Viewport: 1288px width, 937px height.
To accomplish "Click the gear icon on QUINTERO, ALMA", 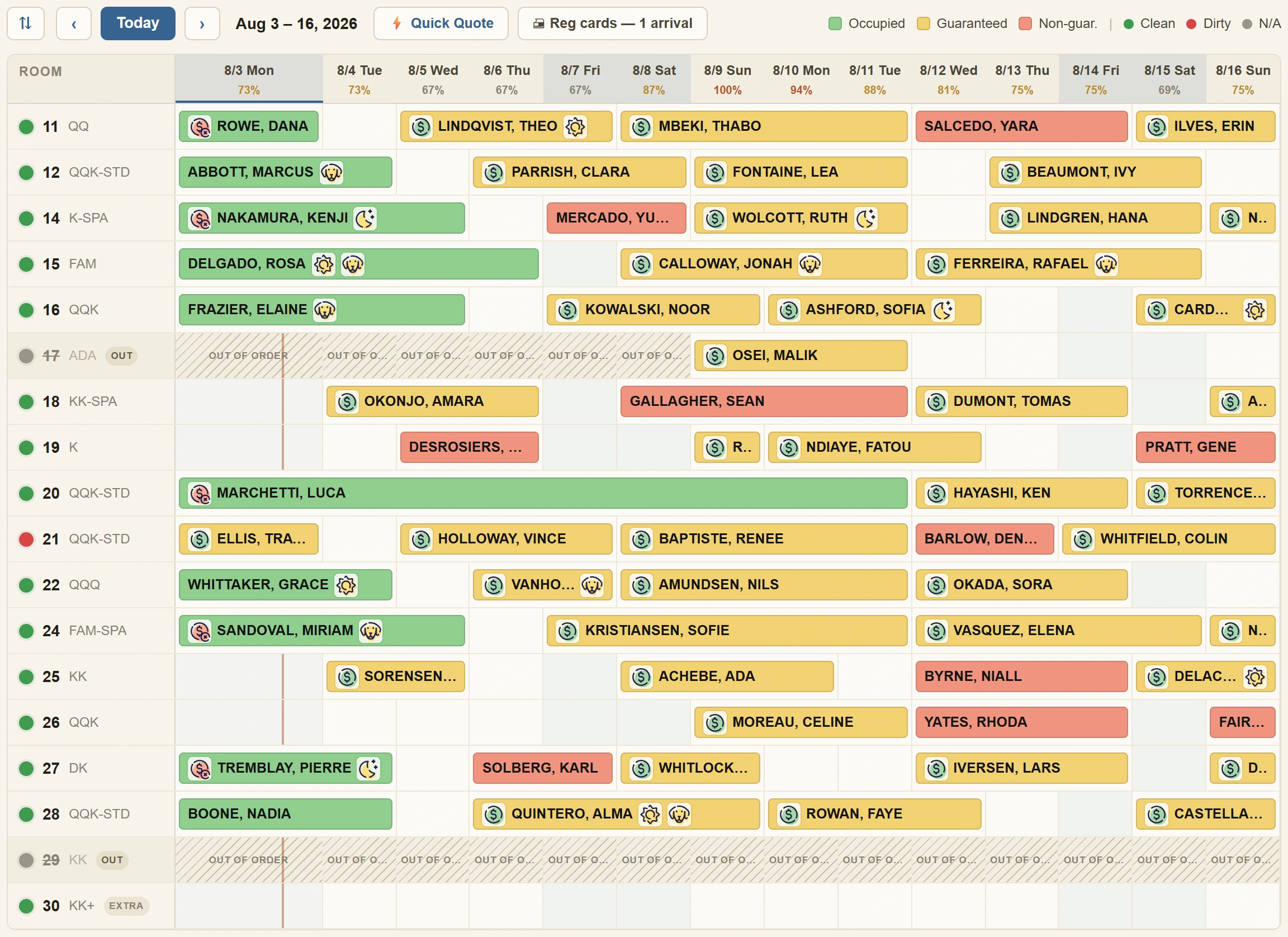I will coord(650,815).
